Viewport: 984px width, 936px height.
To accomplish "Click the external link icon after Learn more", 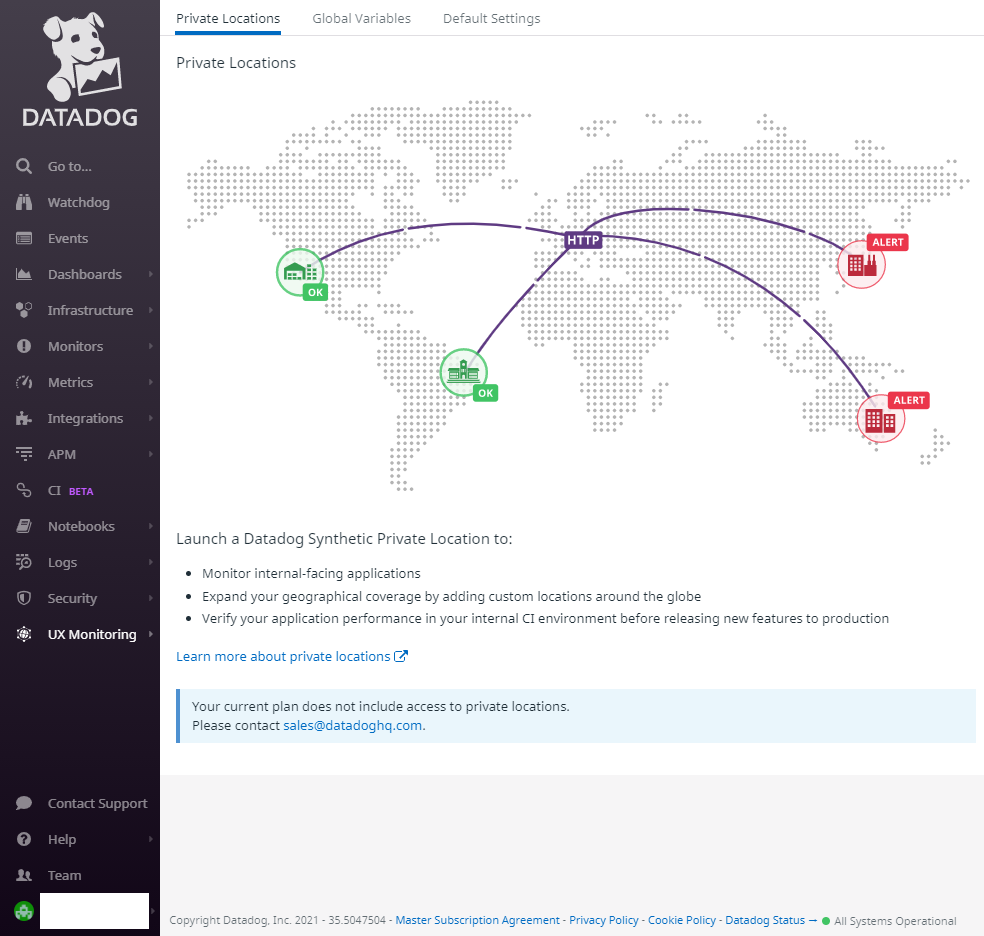I will (x=401, y=656).
